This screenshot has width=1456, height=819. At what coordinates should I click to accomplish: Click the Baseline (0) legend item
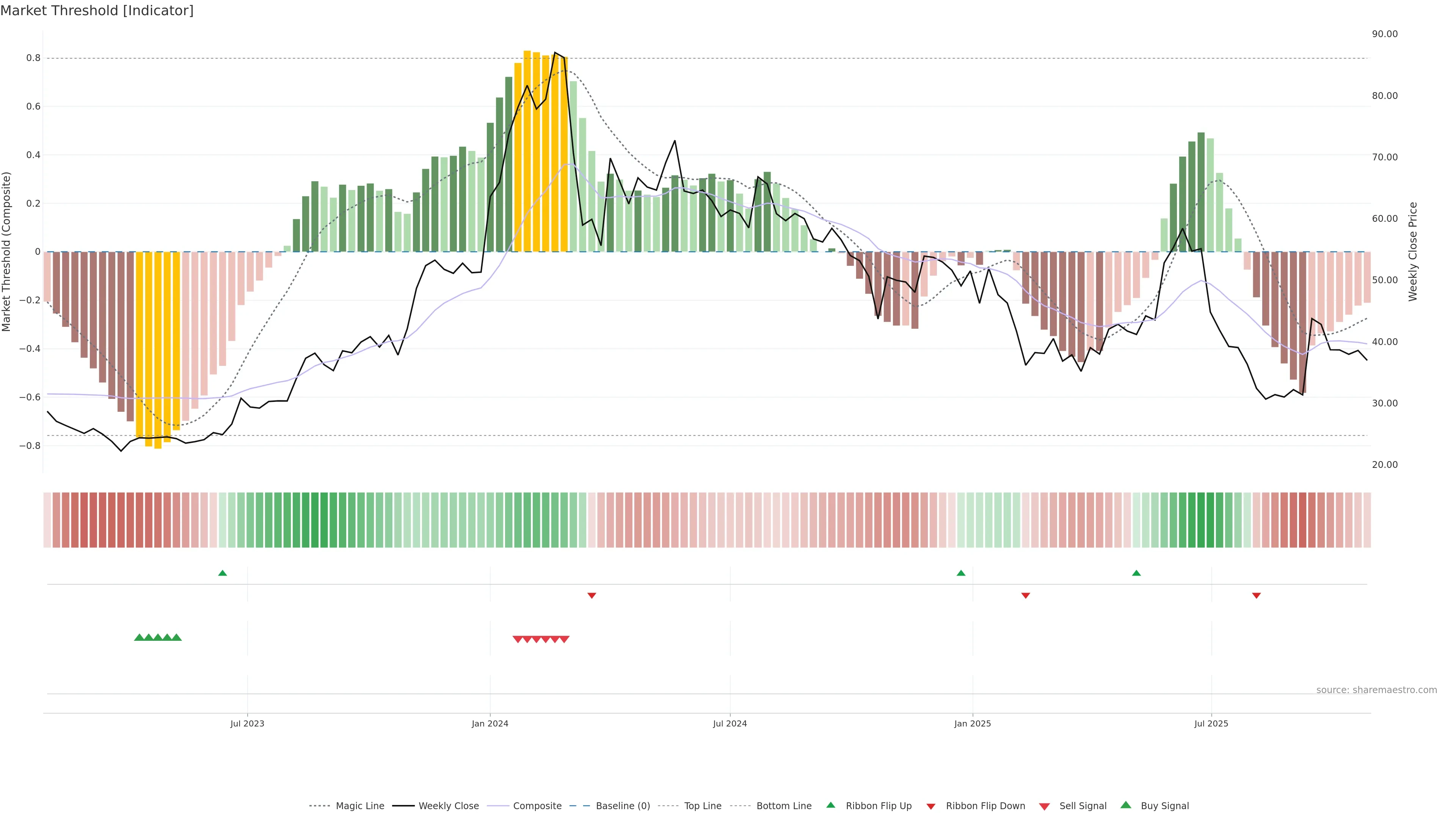[x=622, y=806]
